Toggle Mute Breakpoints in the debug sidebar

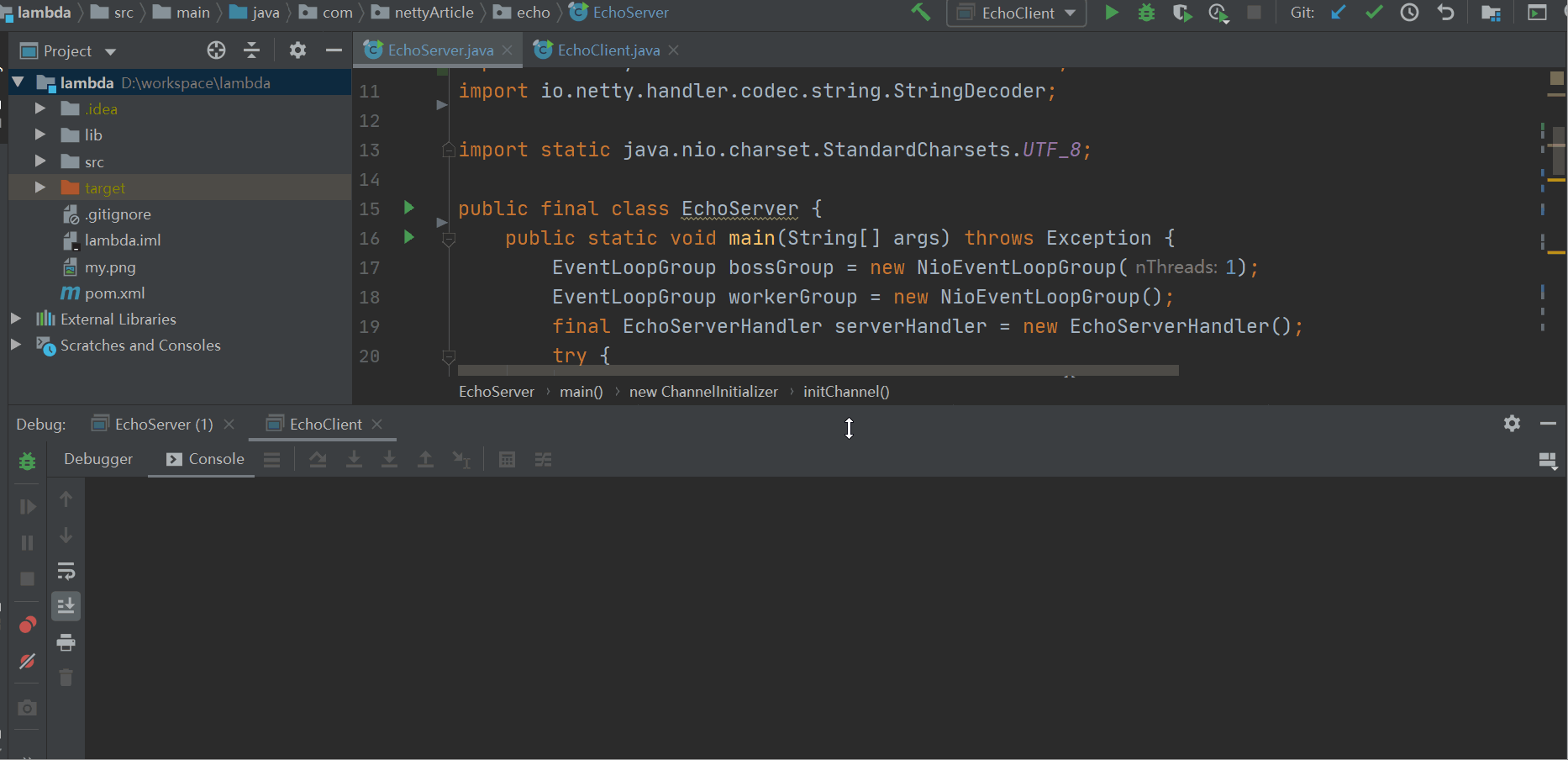[27, 662]
